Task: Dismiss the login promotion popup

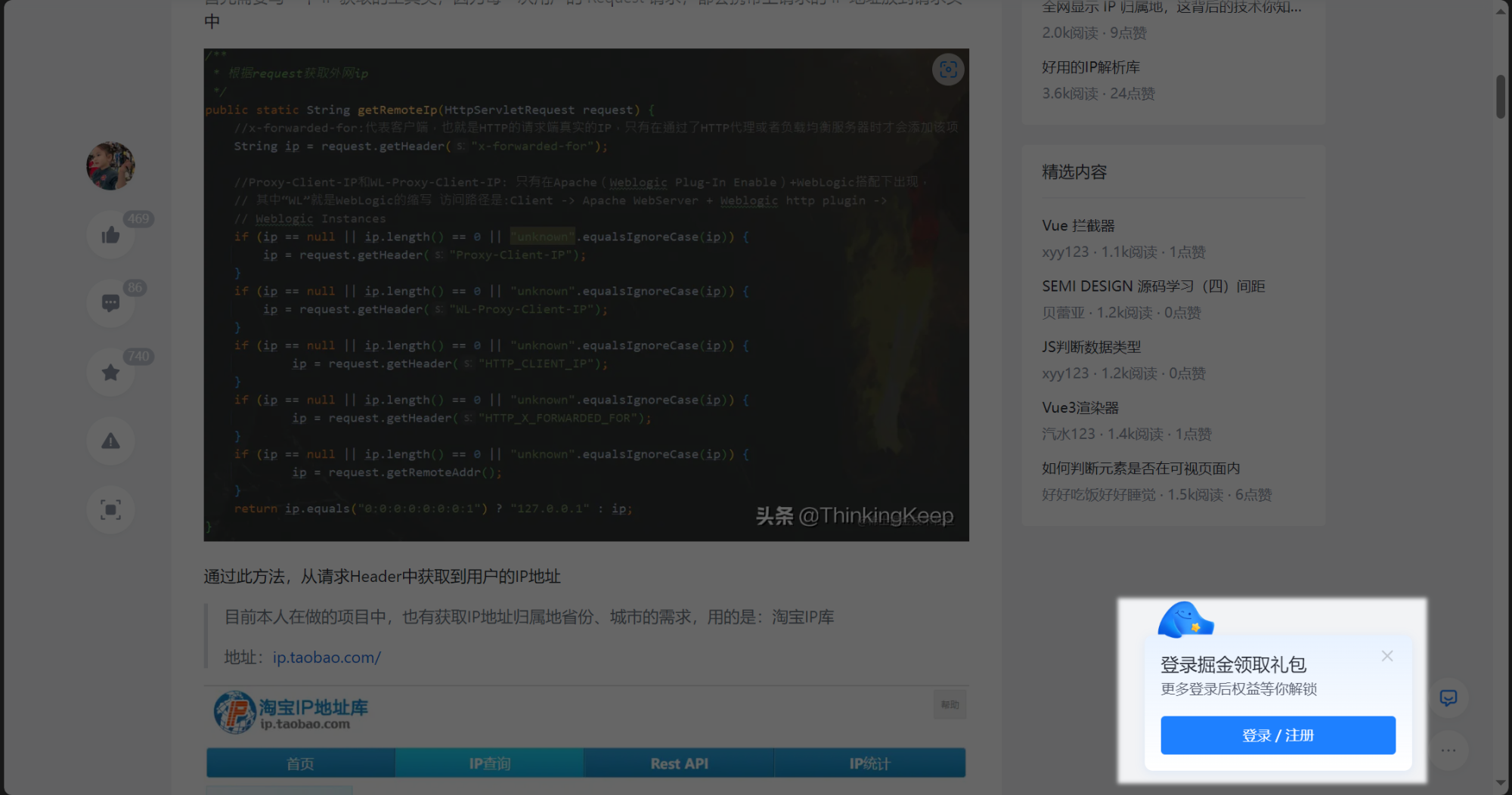Action: point(1387,656)
